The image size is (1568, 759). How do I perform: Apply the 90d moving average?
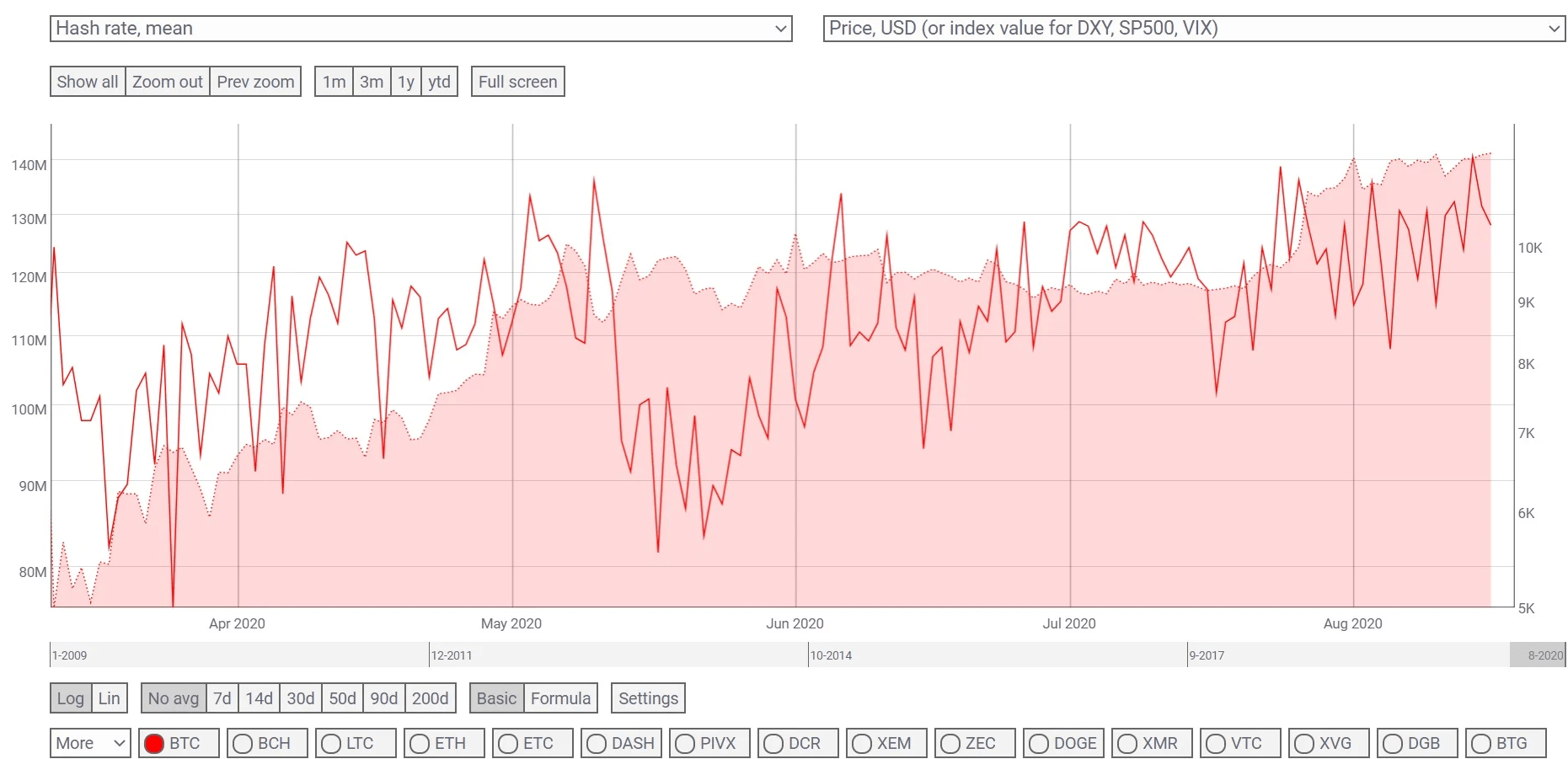point(384,698)
